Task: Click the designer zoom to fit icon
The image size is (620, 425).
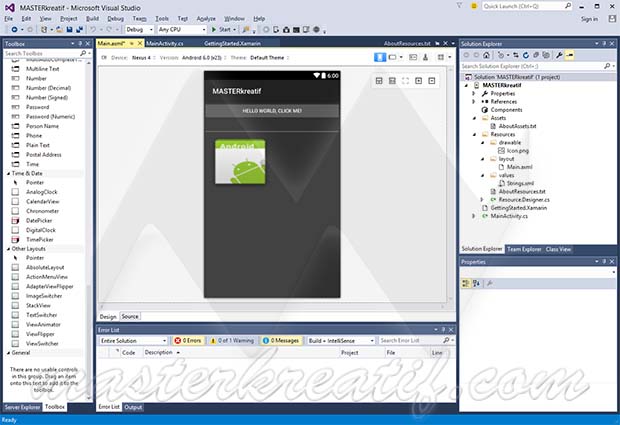Action: 405,81
